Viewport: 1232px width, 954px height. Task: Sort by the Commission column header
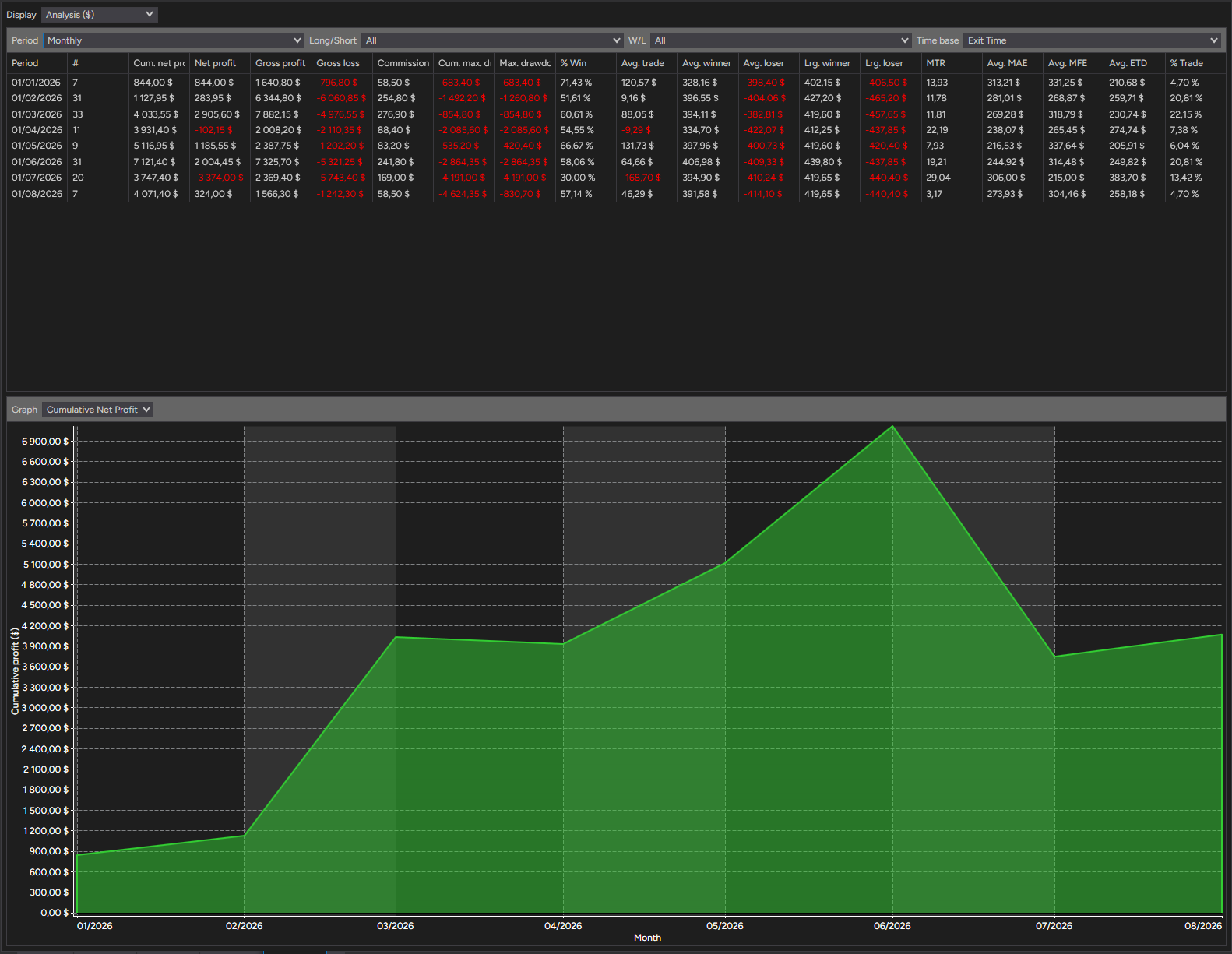(x=403, y=63)
